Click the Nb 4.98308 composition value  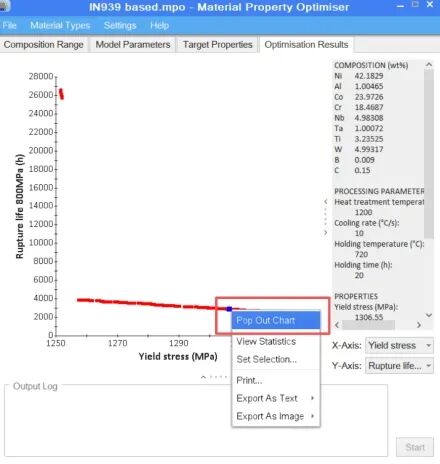coord(369,118)
